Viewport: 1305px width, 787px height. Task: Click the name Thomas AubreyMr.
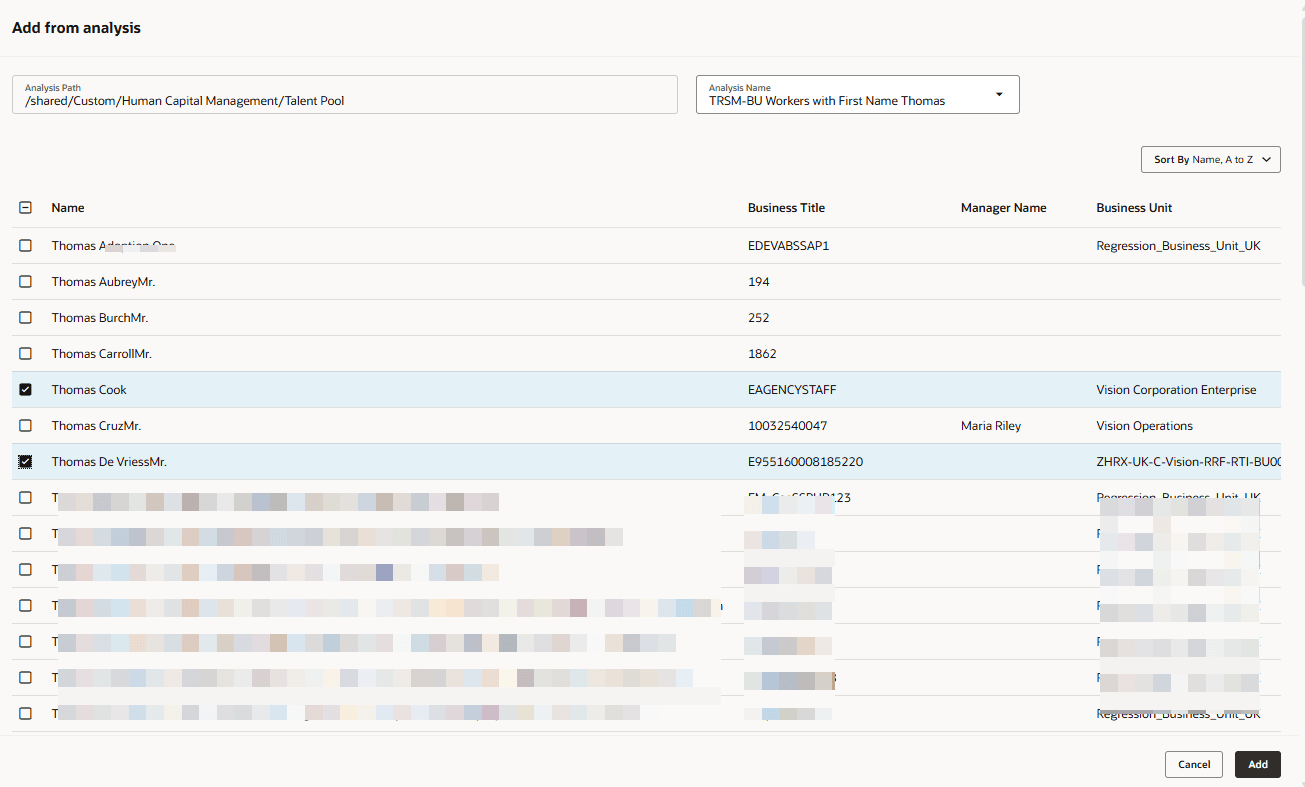coord(103,282)
